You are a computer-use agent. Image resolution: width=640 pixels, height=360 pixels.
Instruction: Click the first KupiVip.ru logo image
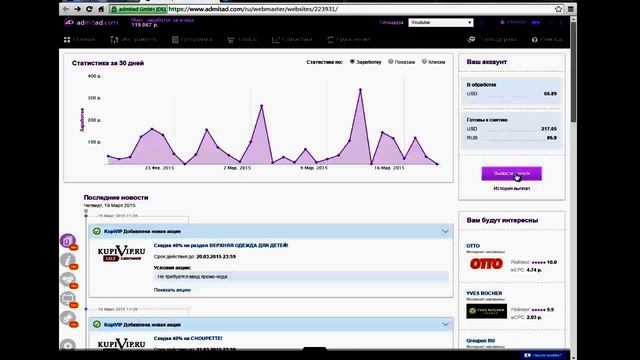(122, 253)
